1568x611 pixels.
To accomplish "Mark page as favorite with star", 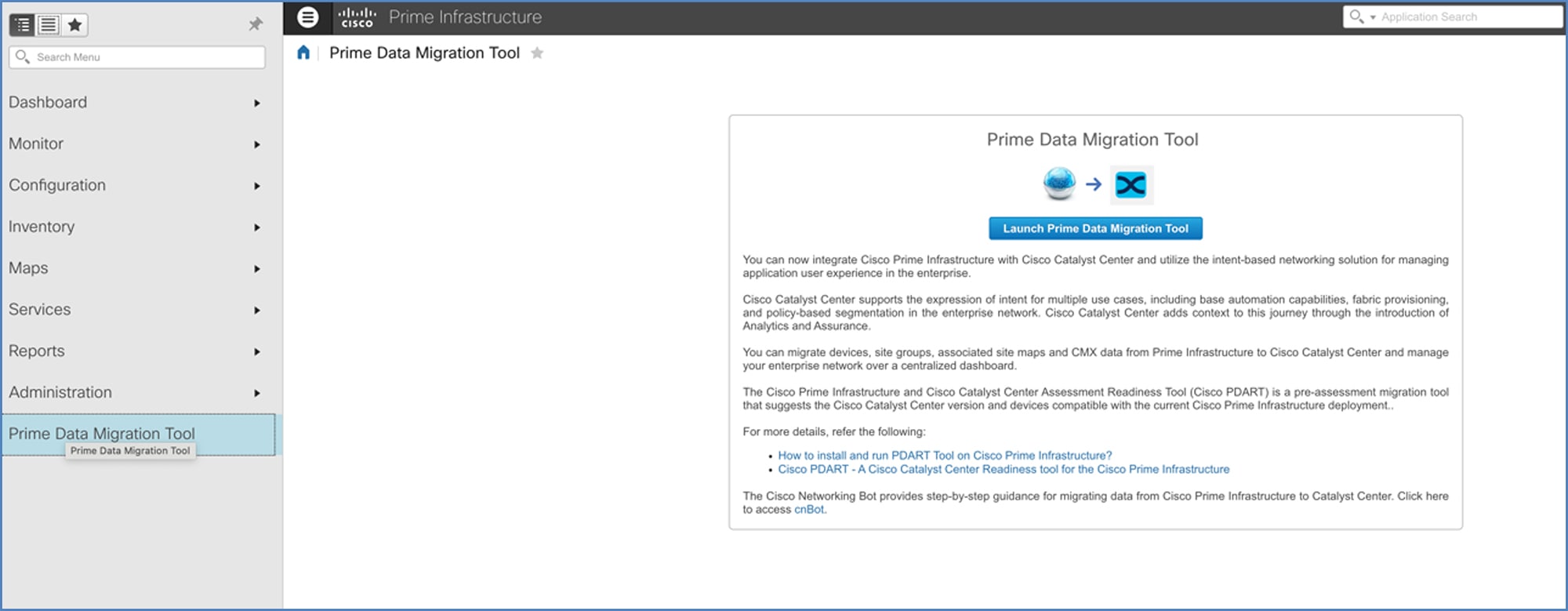I will pos(537,53).
